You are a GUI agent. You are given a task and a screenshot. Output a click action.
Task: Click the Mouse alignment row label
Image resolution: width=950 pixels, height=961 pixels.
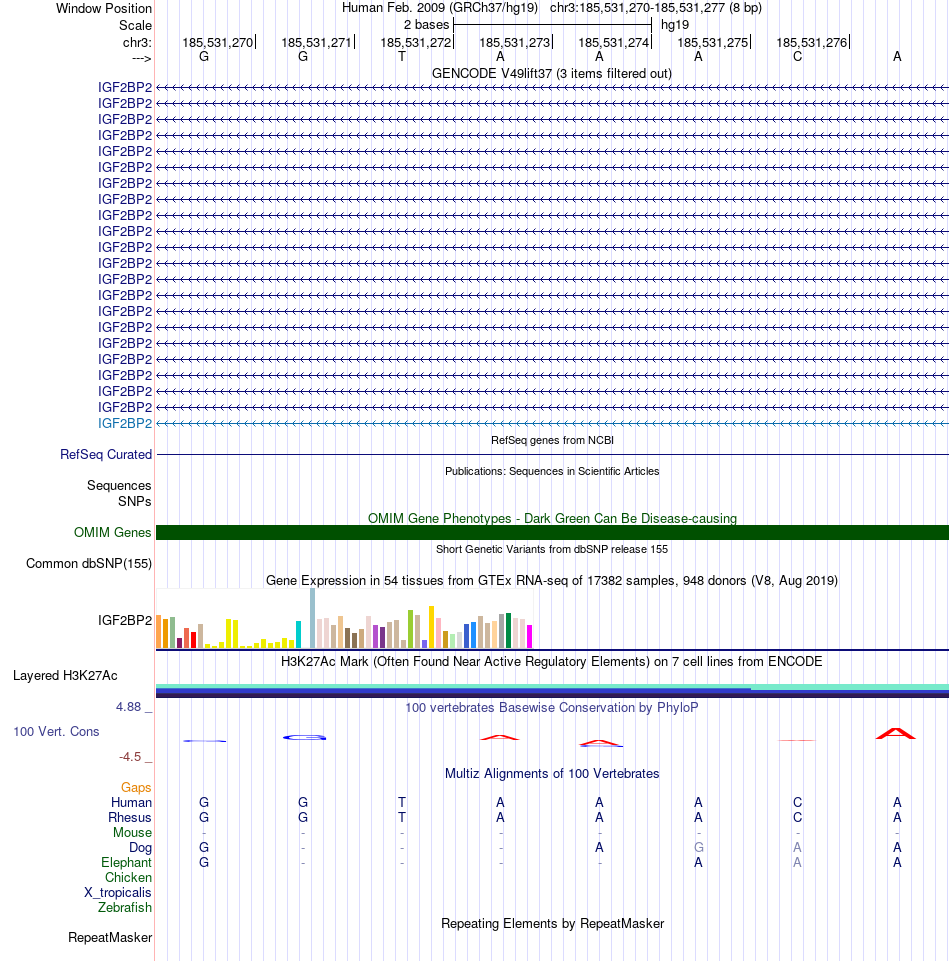[132, 832]
